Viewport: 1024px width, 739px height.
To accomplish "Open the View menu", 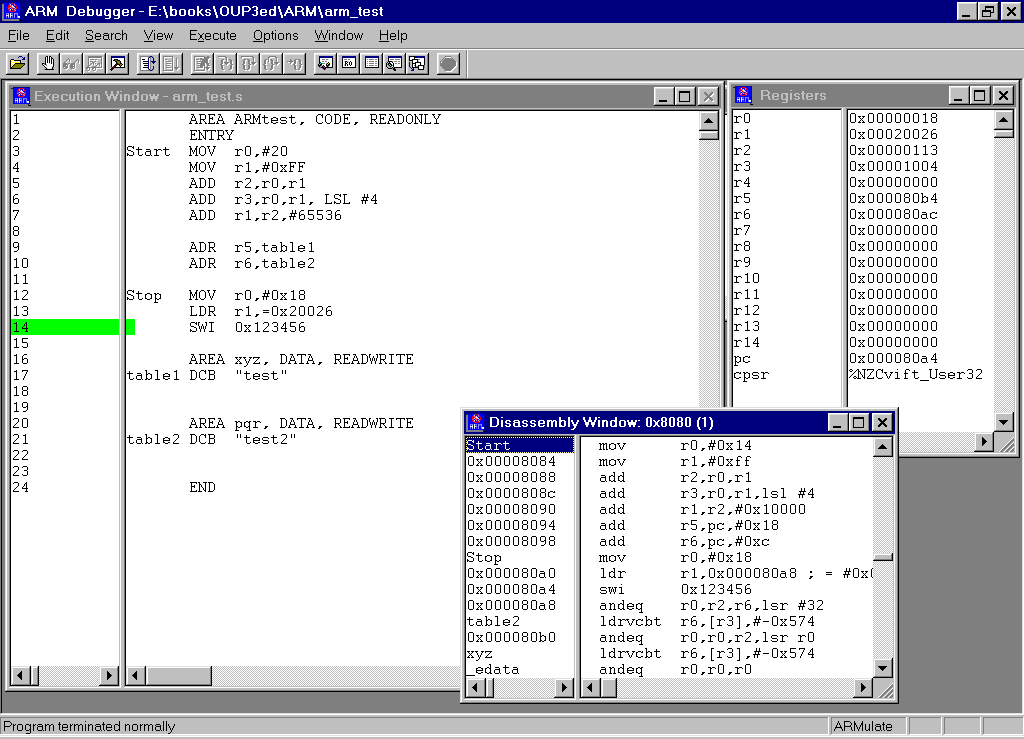I will pos(158,35).
